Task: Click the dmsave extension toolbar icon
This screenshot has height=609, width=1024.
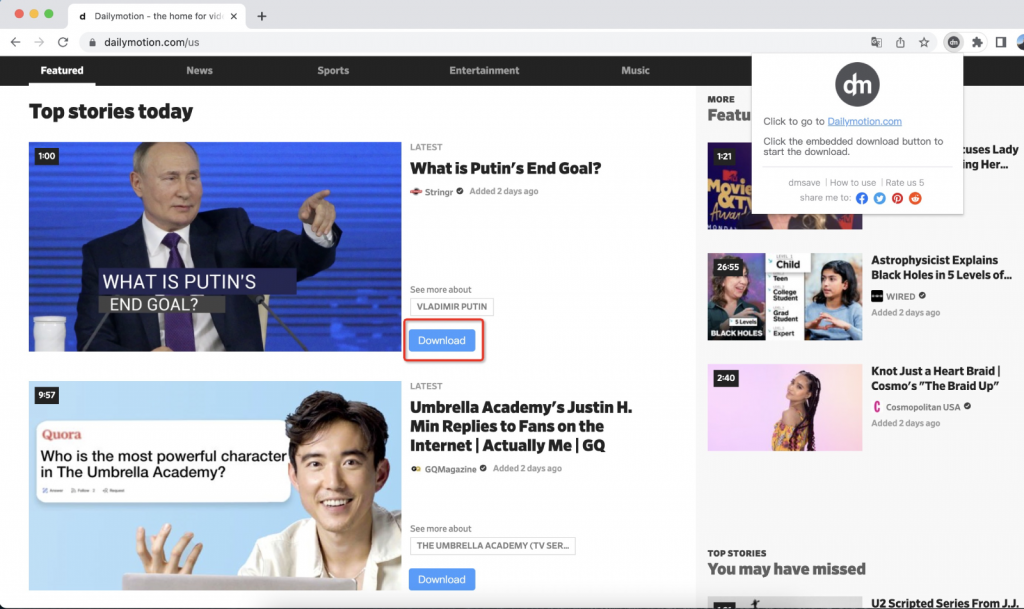Action: (x=953, y=42)
